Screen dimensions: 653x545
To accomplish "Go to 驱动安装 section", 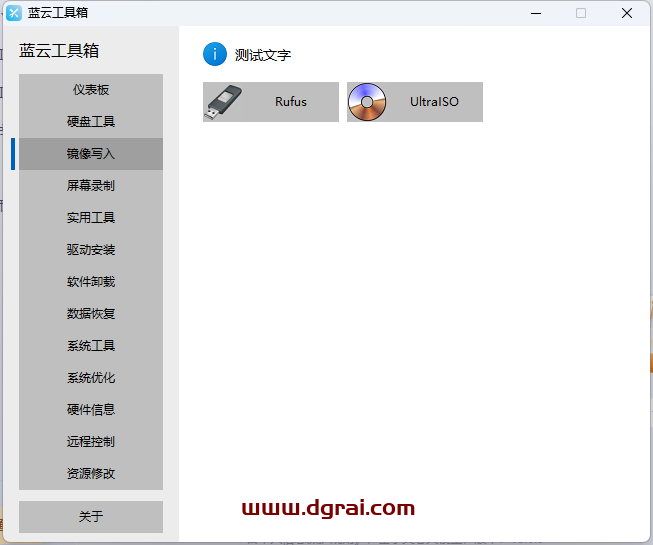I will point(91,250).
